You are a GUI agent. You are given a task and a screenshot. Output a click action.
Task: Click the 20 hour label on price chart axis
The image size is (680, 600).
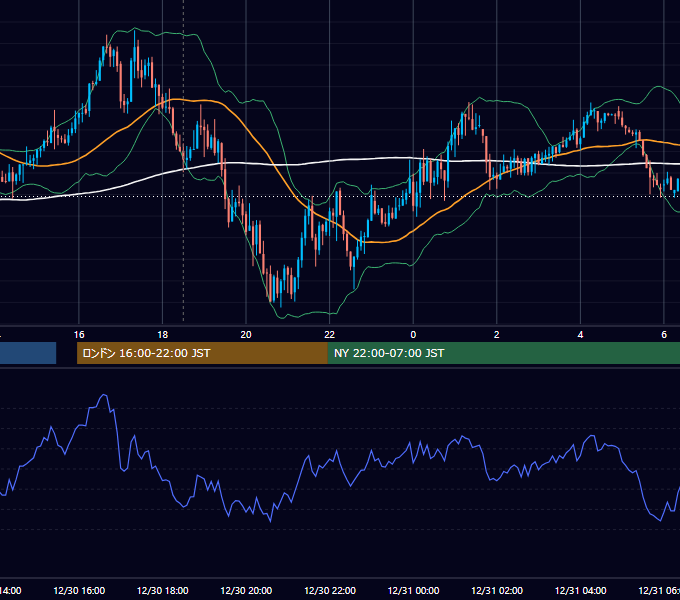pyautogui.click(x=246, y=335)
